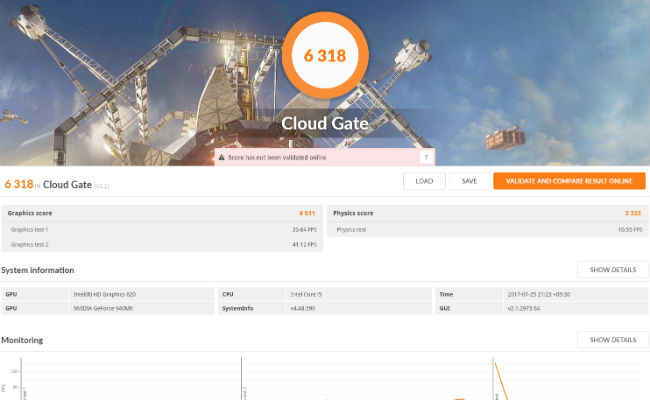
Task: Show details for Monitoring section
Action: pyautogui.click(x=613, y=340)
